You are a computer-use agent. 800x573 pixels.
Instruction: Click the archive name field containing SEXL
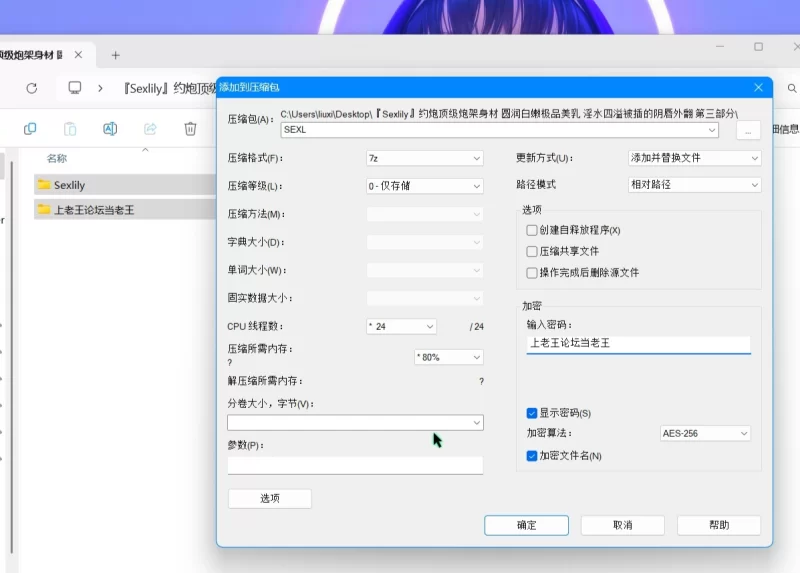point(499,130)
